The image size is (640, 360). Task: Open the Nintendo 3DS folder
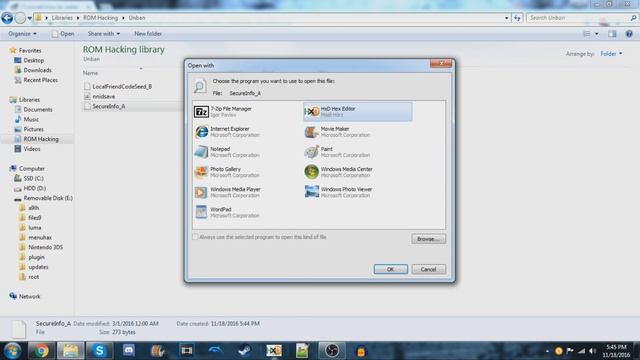(x=45, y=247)
